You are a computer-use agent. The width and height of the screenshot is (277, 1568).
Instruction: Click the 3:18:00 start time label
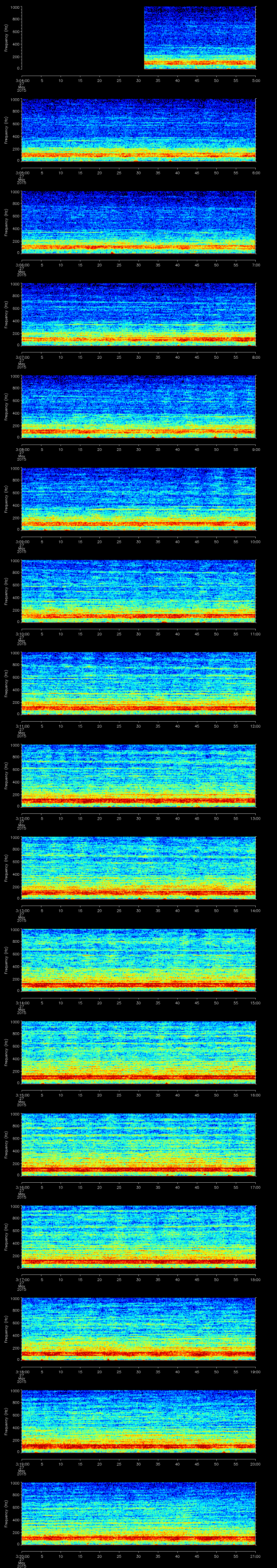pos(22,1372)
